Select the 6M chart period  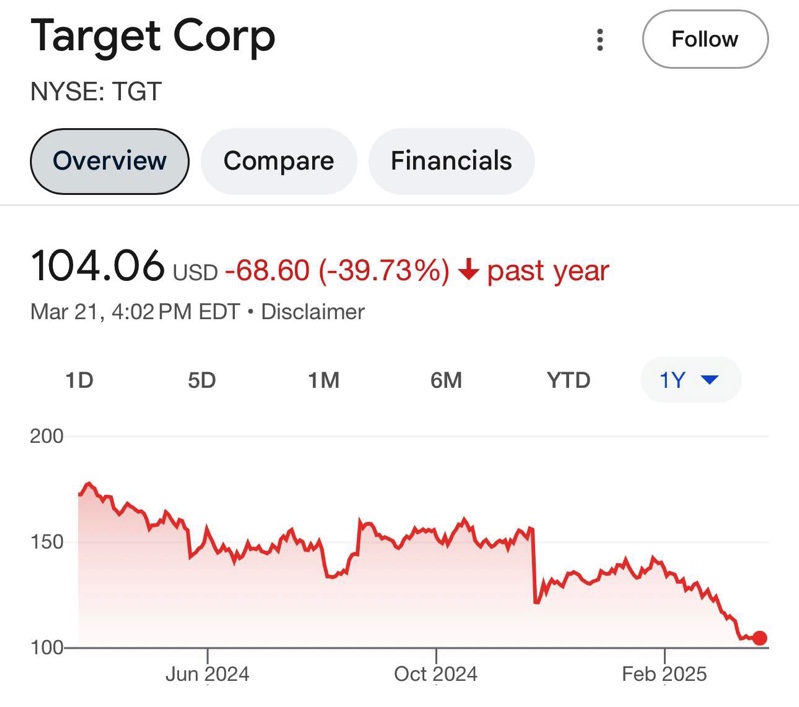coord(446,380)
